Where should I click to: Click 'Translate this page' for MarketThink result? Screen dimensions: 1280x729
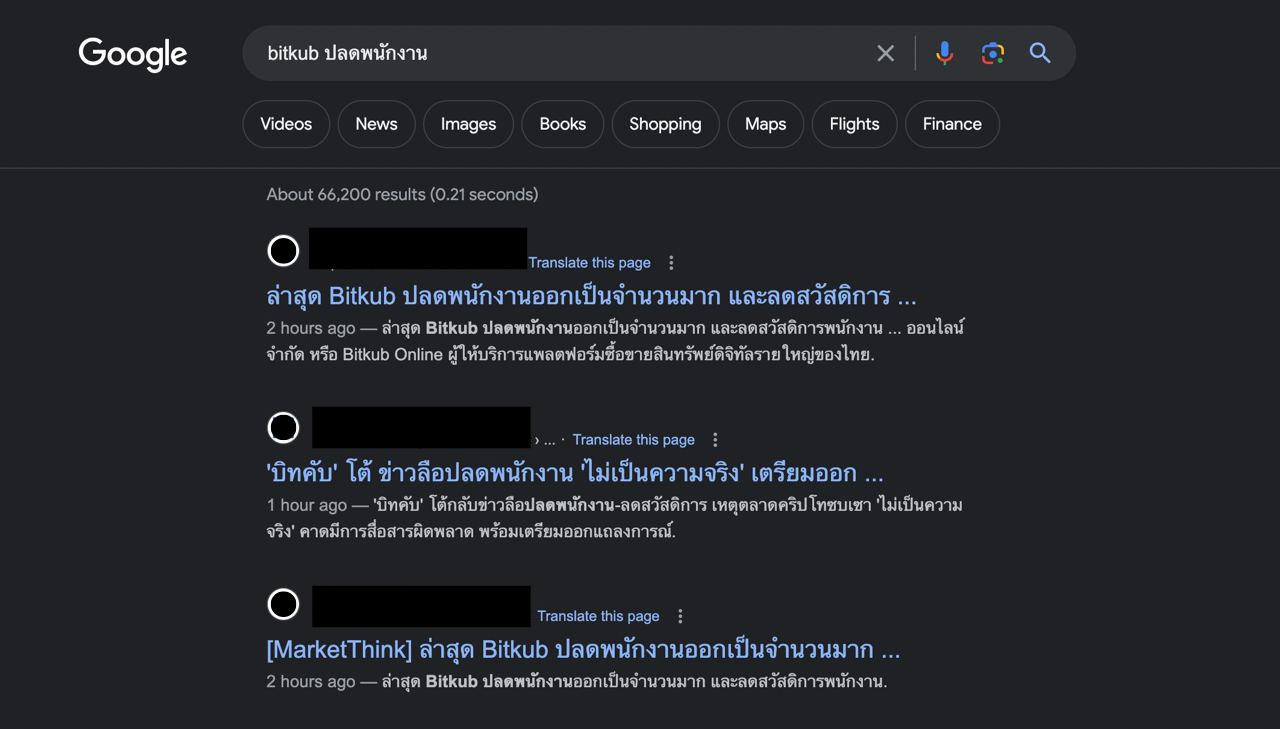coord(598,616)
